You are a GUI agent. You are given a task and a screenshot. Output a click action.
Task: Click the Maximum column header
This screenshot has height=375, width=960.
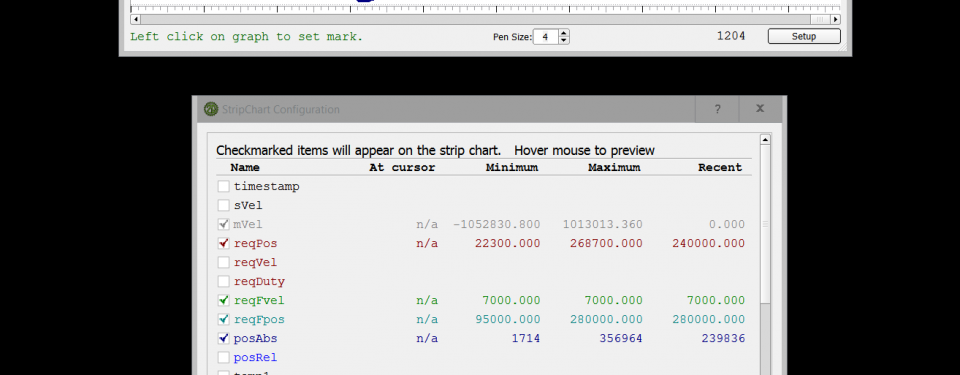[615, 167]
